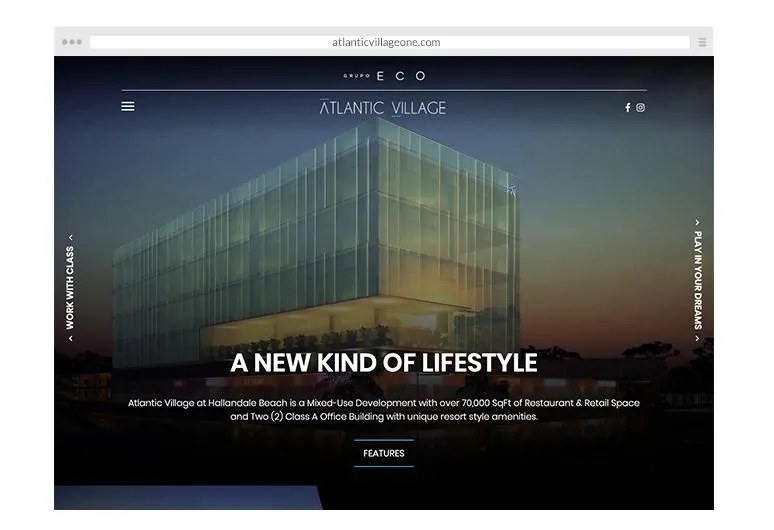The height and width of the screenshot is (530, 774).
Task: Click the Atlantic Village logo
Action: pyautogui.click(x=383, y=108)
